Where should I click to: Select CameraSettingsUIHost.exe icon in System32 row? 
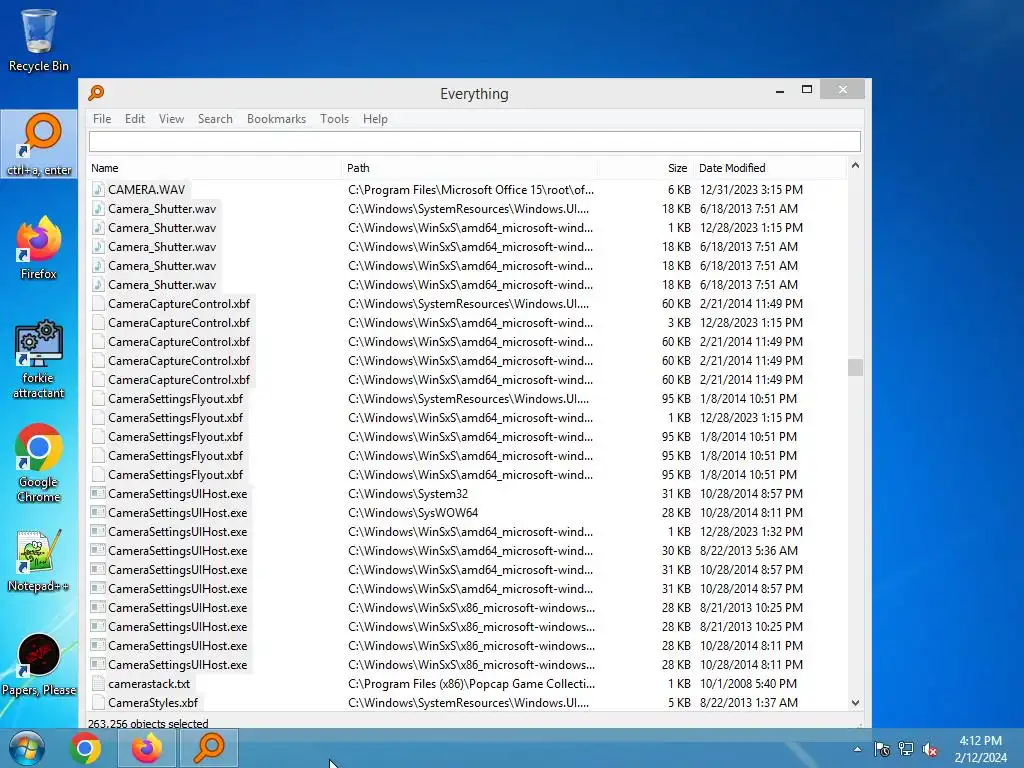click(x=98, y=494)
